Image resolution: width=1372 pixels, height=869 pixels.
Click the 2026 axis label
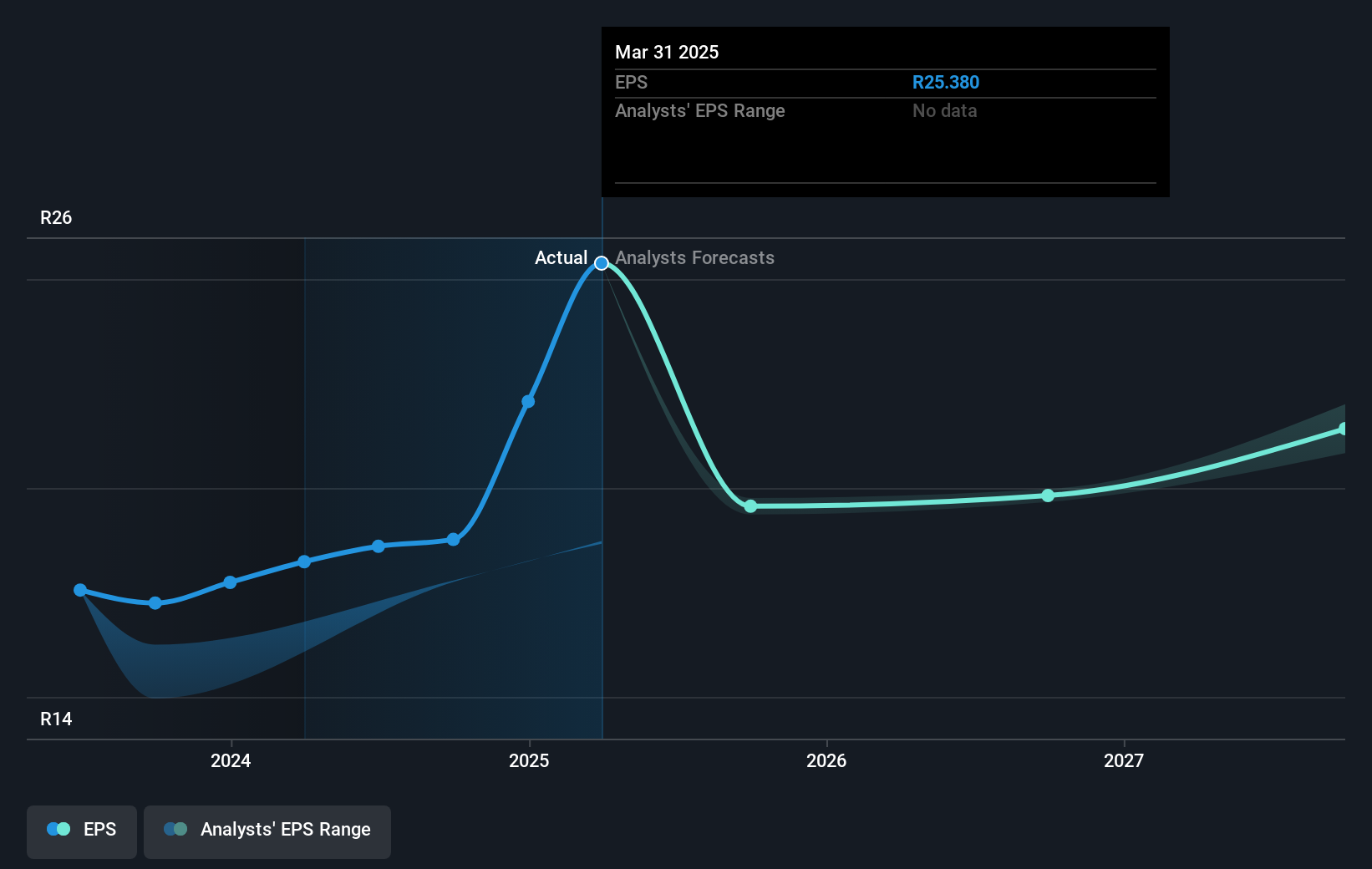click(x=826, y=761)
